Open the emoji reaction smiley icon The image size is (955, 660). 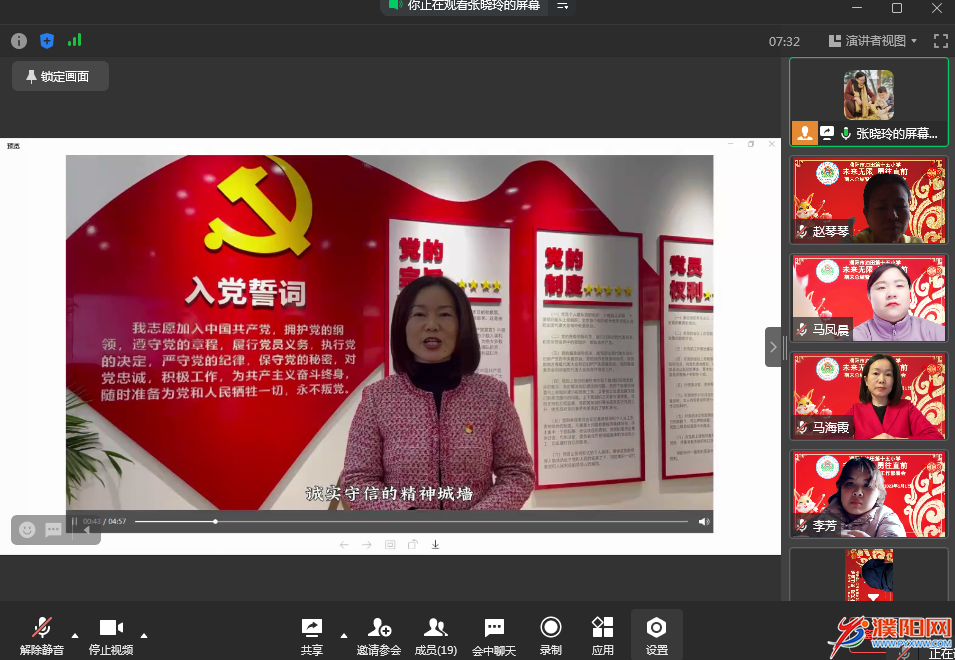[27, 530]
